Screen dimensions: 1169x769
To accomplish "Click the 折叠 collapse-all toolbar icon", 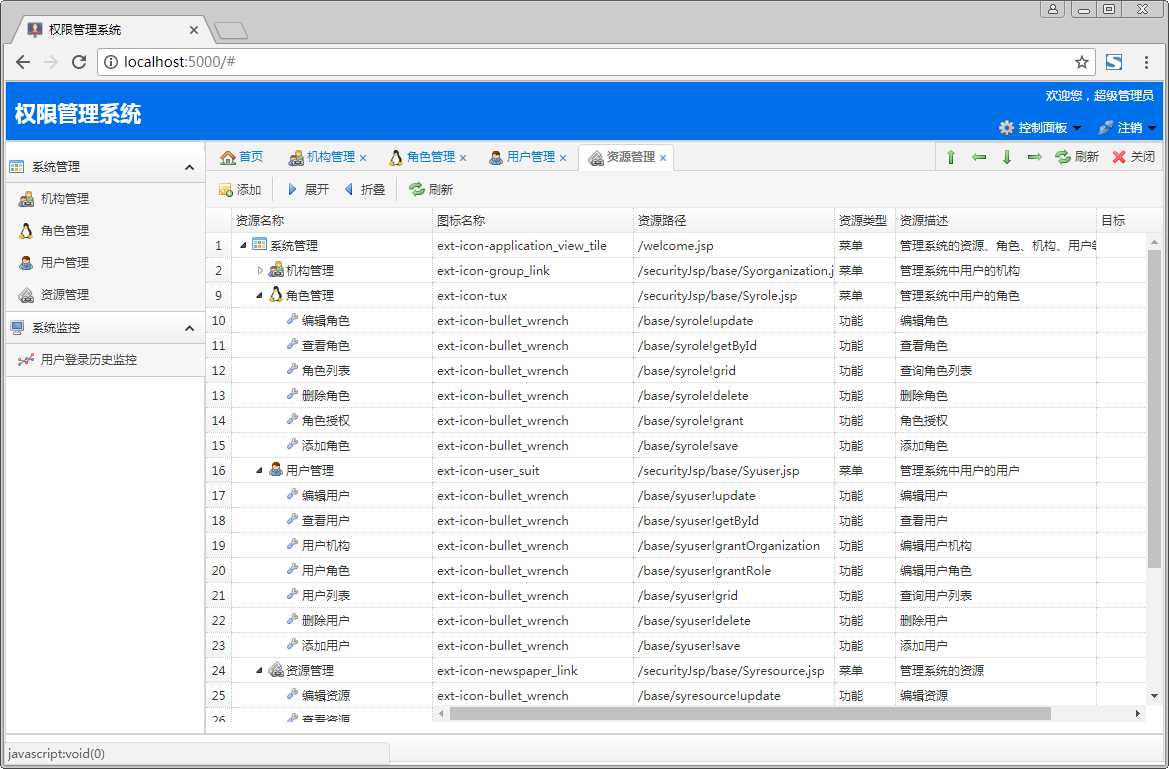I will 348,189.
